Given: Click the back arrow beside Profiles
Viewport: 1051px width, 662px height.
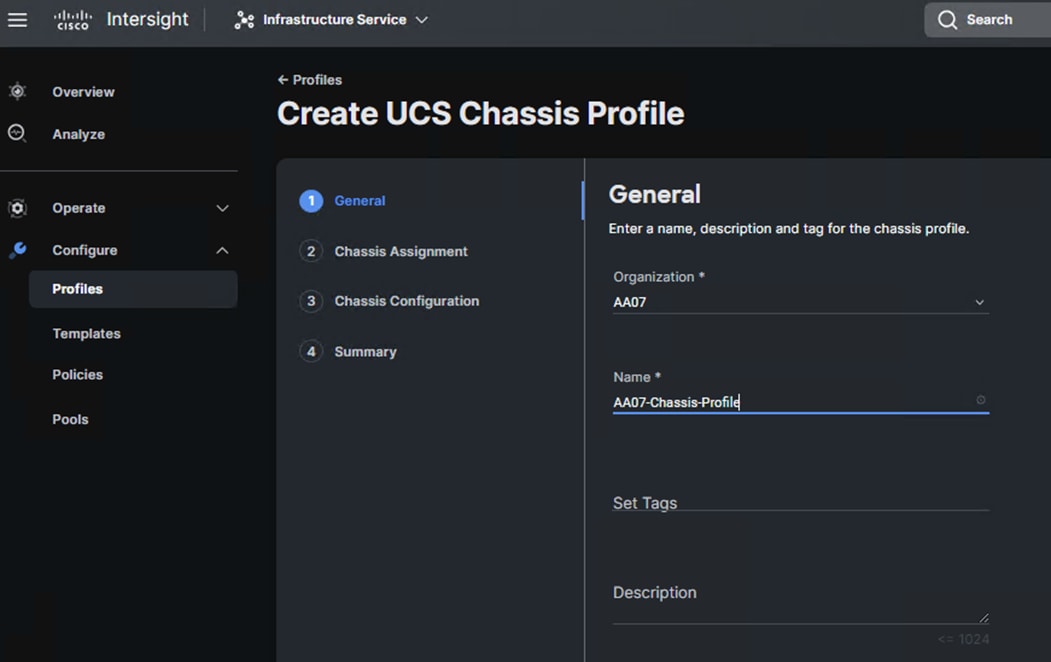Looking at the screenshot, I should [283, 80].
